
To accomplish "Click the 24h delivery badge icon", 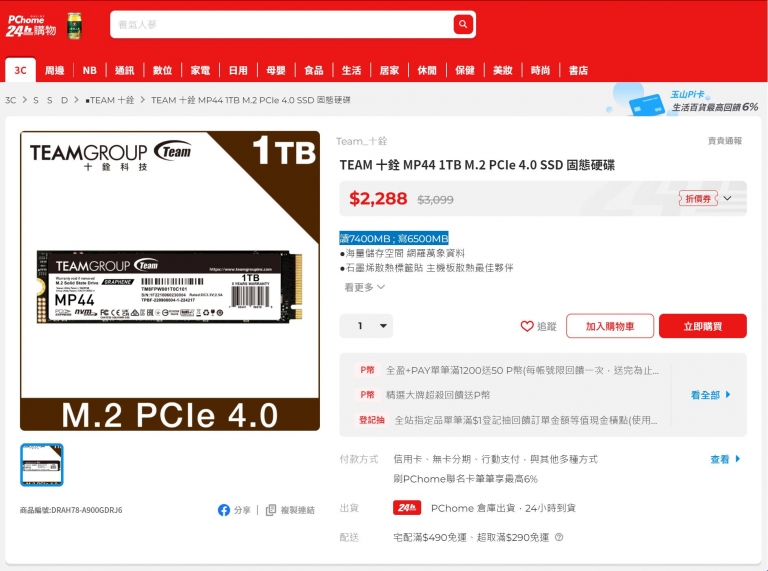I will (x=407, y=508).
